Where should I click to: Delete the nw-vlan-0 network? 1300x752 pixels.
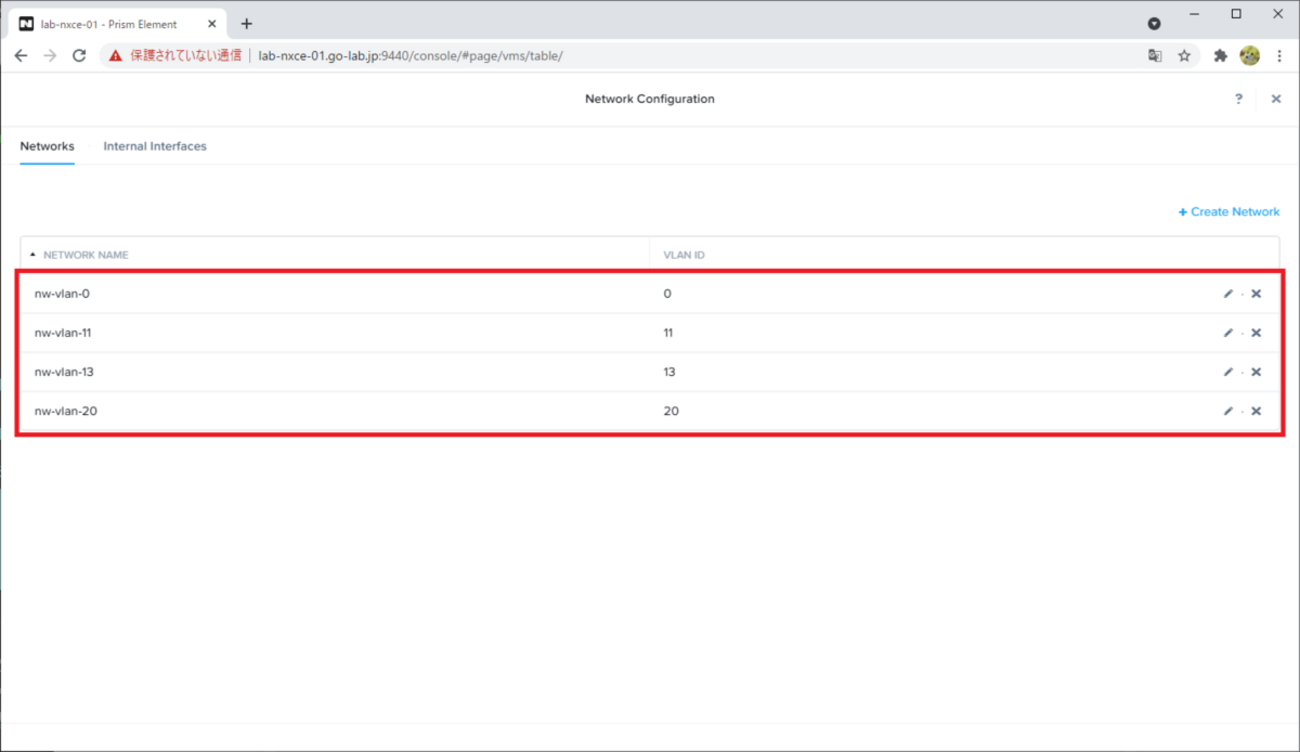tap(1256, 293)
